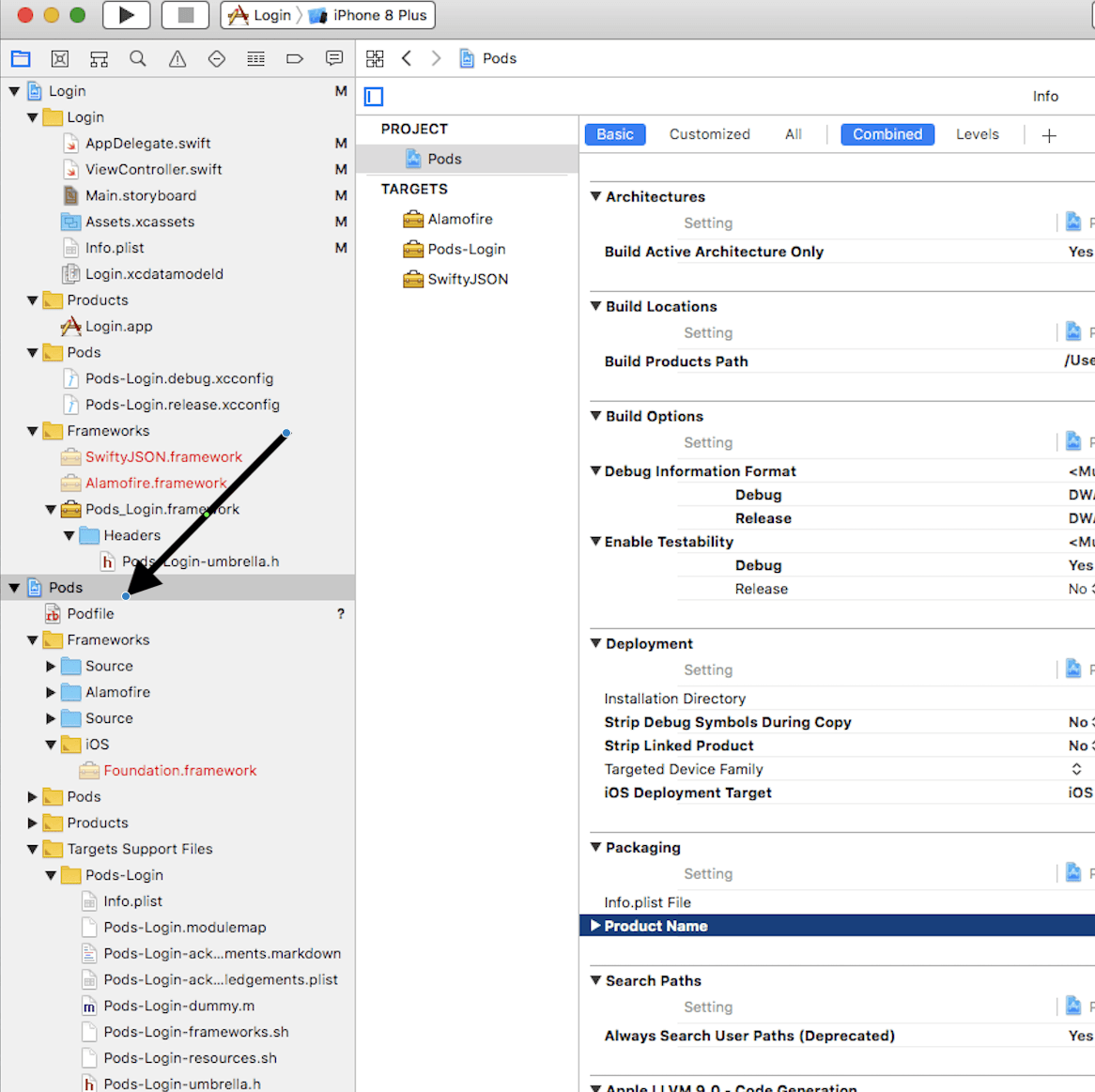Image resolution: width=1095 pixels, height=1092 pixels.
Task: Show All build settings
Action: (x=793, y=134)
